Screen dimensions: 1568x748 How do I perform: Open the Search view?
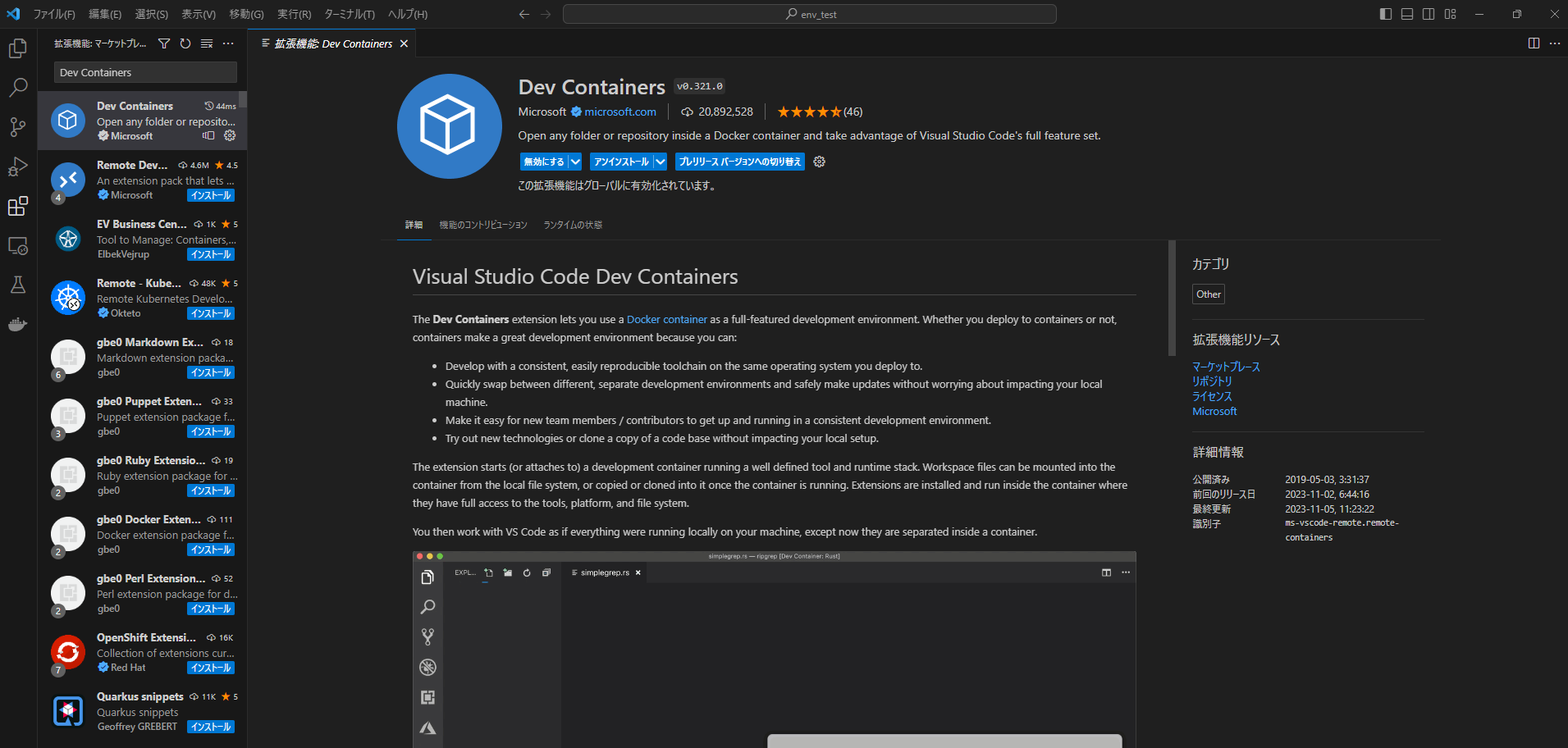(18, 87)
